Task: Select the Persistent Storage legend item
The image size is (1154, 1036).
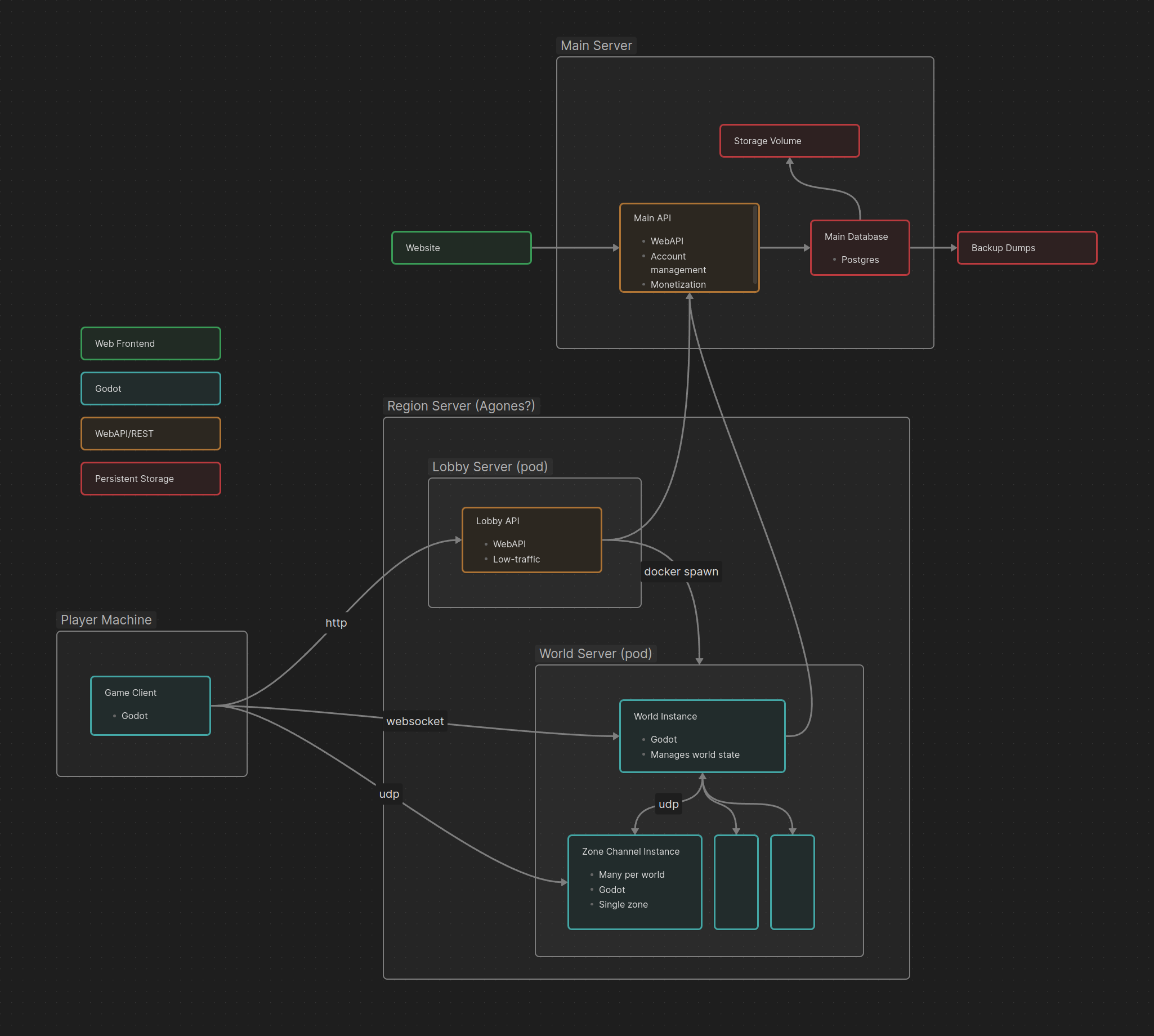Action: tap(150, 478)
